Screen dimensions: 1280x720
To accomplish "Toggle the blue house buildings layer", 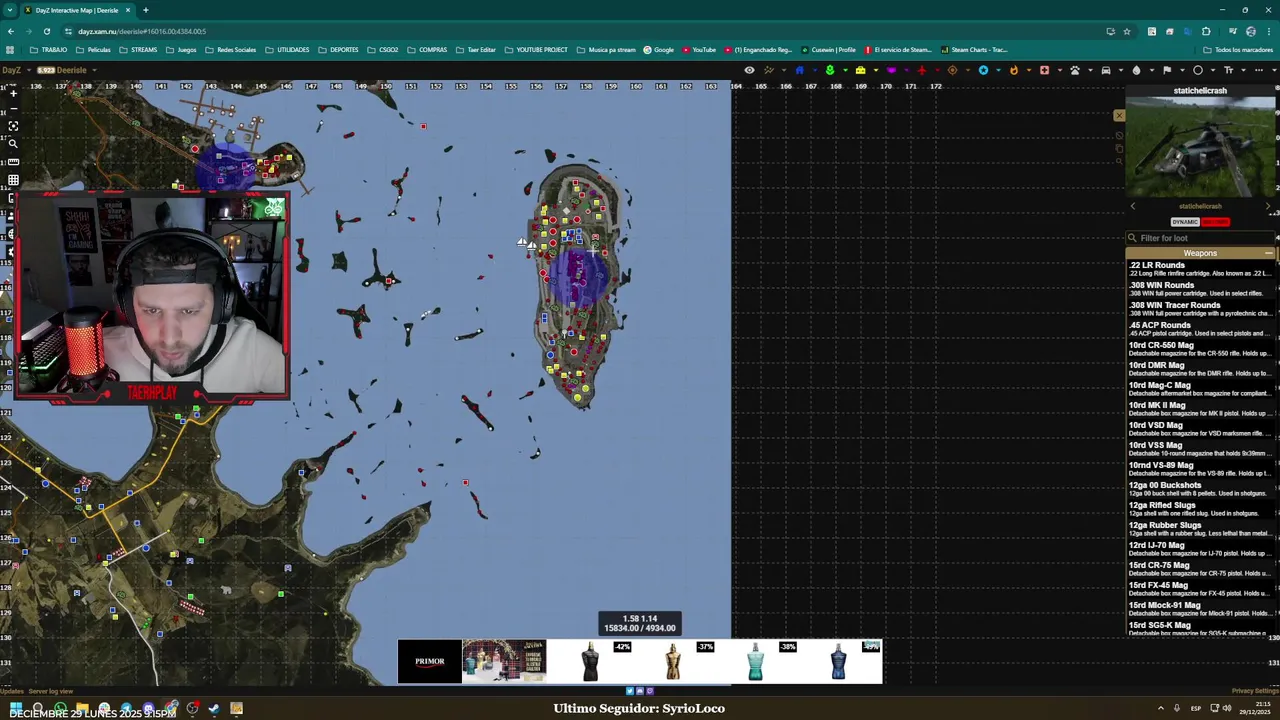I will click(x=800, y=70).
